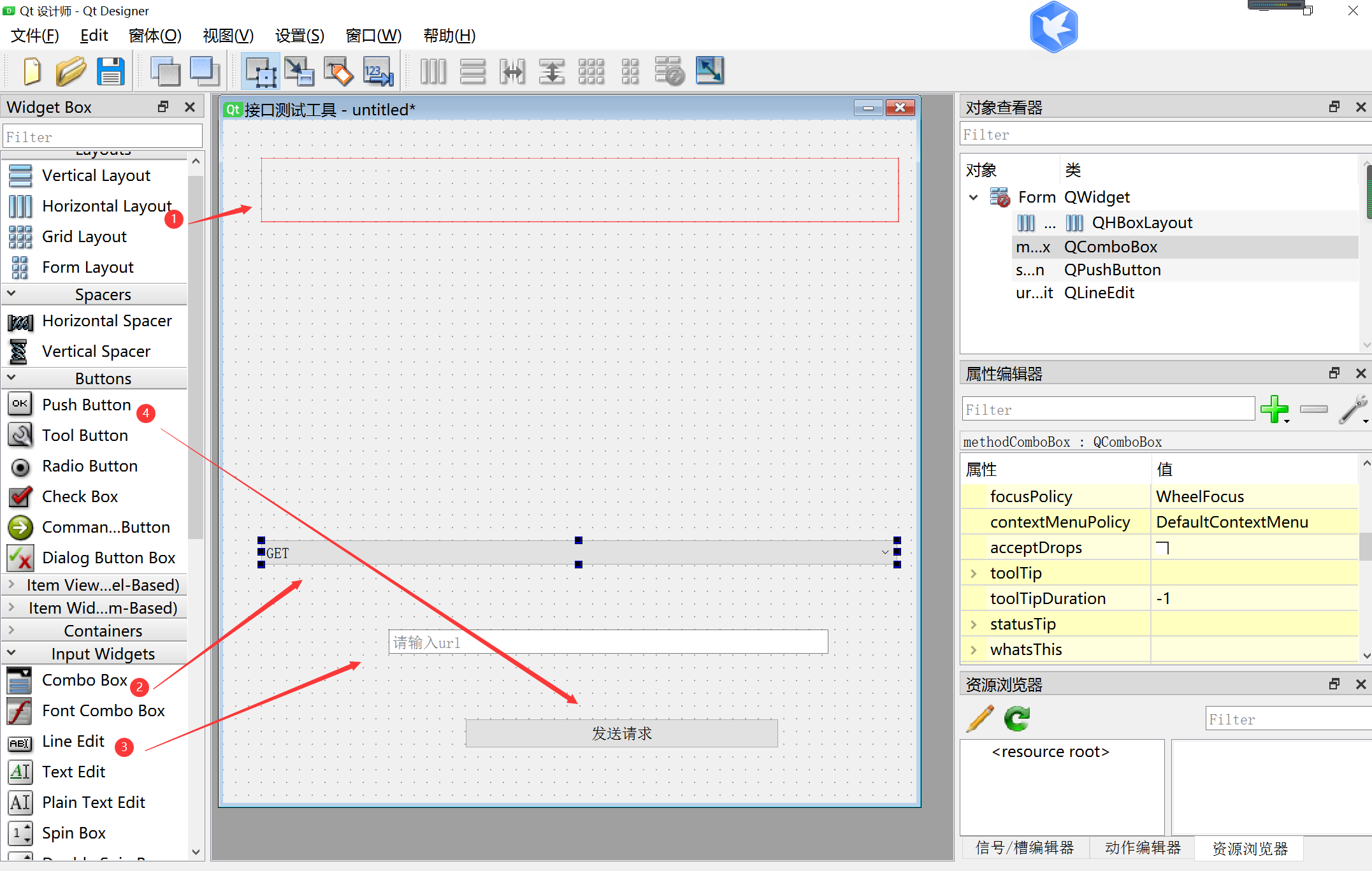Select Check Box widget in list

(x=80, y=497)
